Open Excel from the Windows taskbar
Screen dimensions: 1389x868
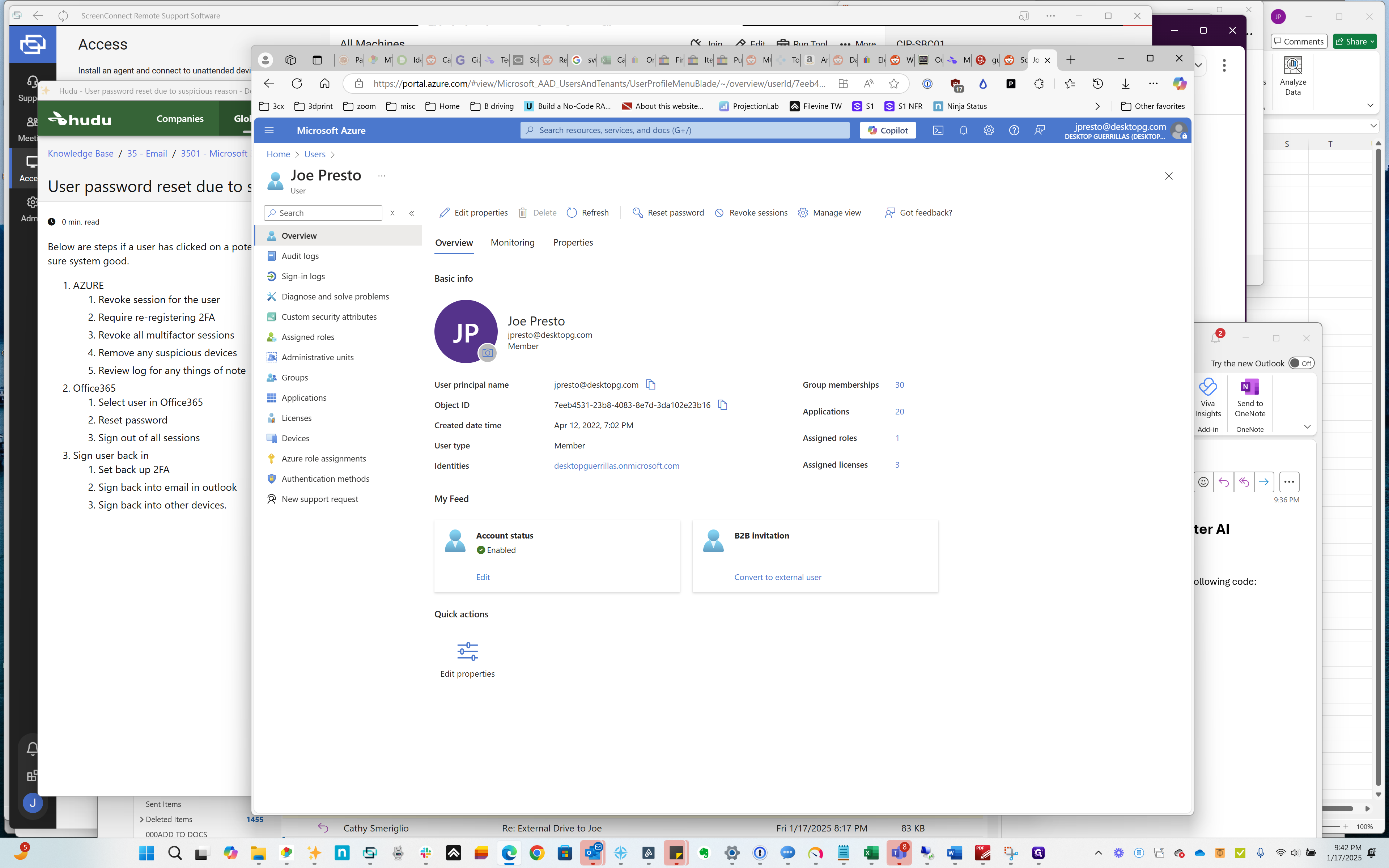tap(871, 853)
